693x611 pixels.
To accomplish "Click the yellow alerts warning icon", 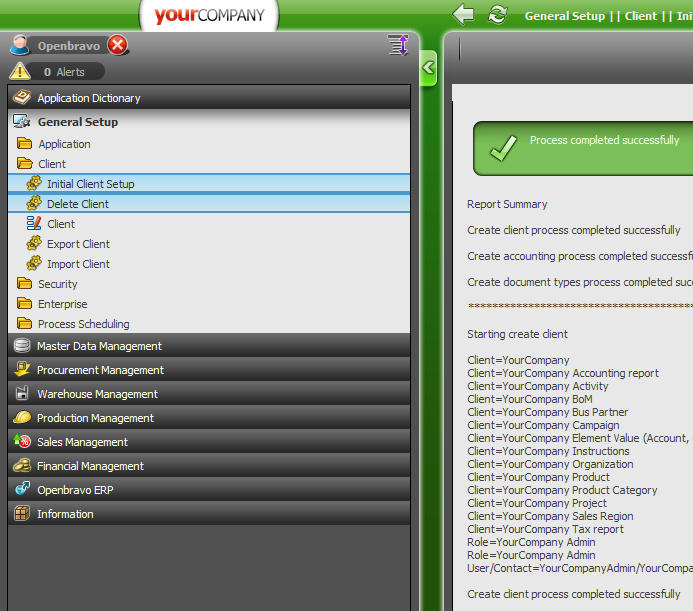I will pos(20,71).
